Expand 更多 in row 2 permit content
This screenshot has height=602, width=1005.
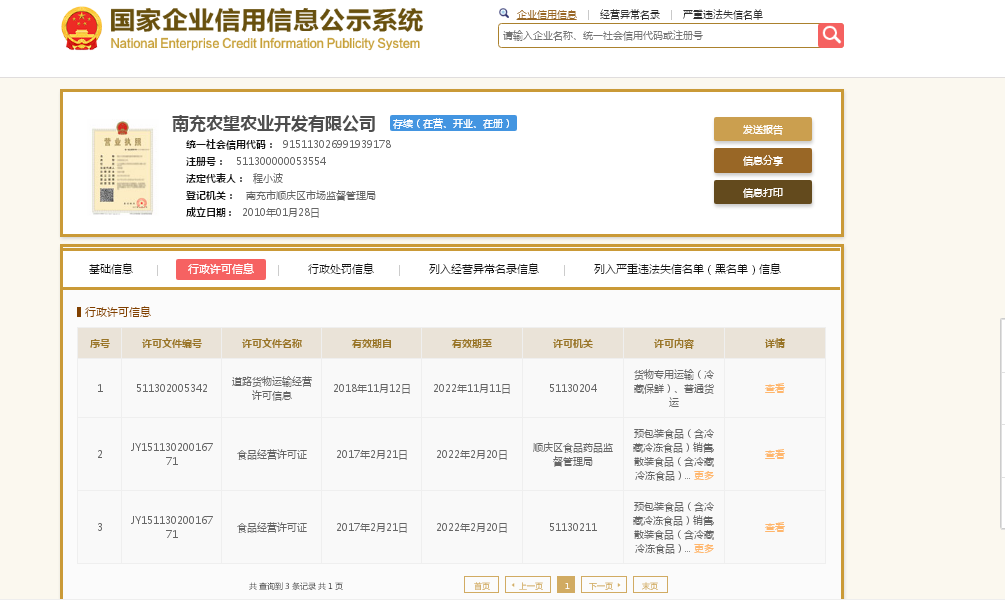coord(704,476)
